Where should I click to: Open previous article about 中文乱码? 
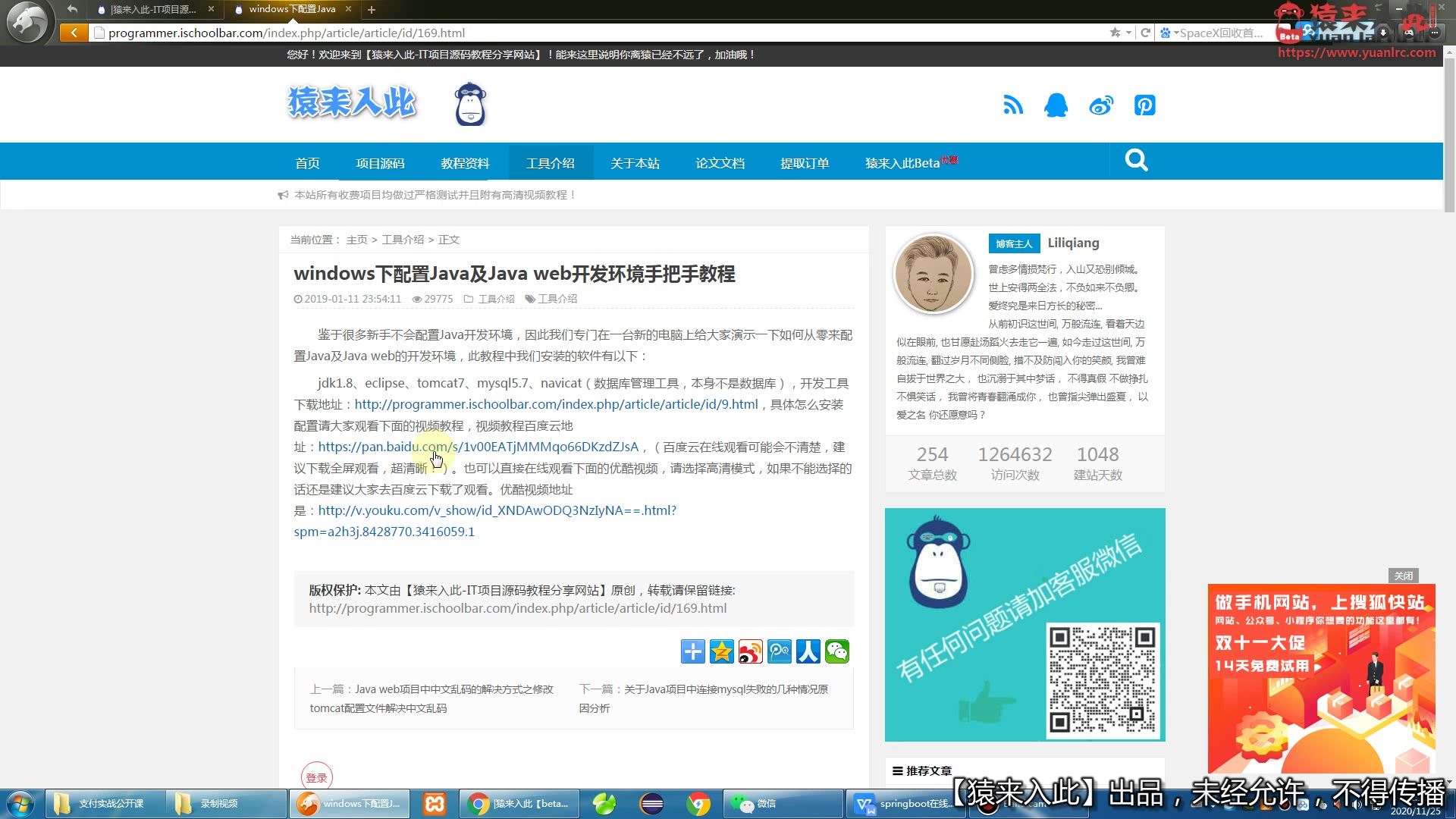click(x=431, y=698)
